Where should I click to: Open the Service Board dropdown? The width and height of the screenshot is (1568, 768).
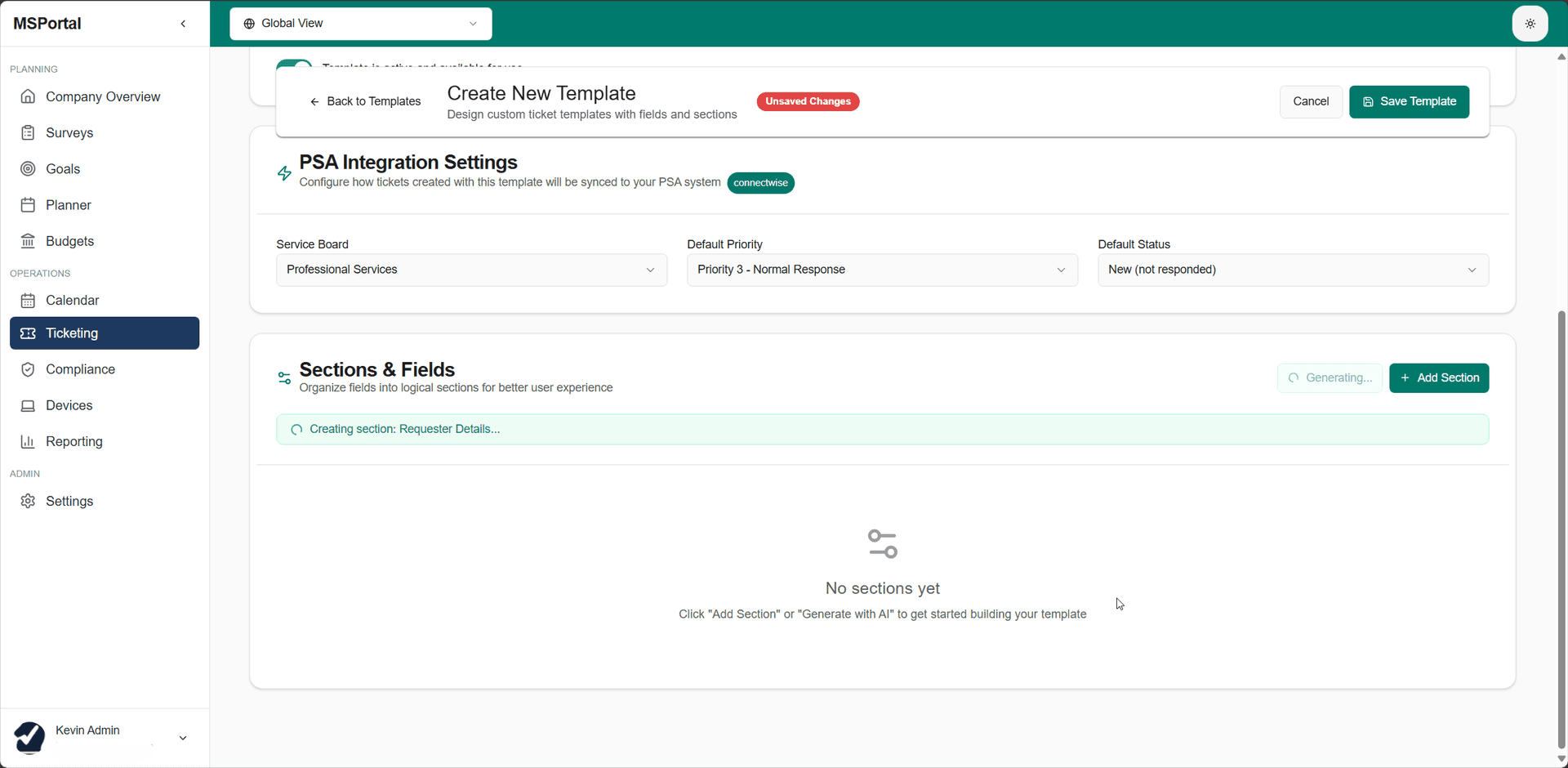(x=471, y=270)
